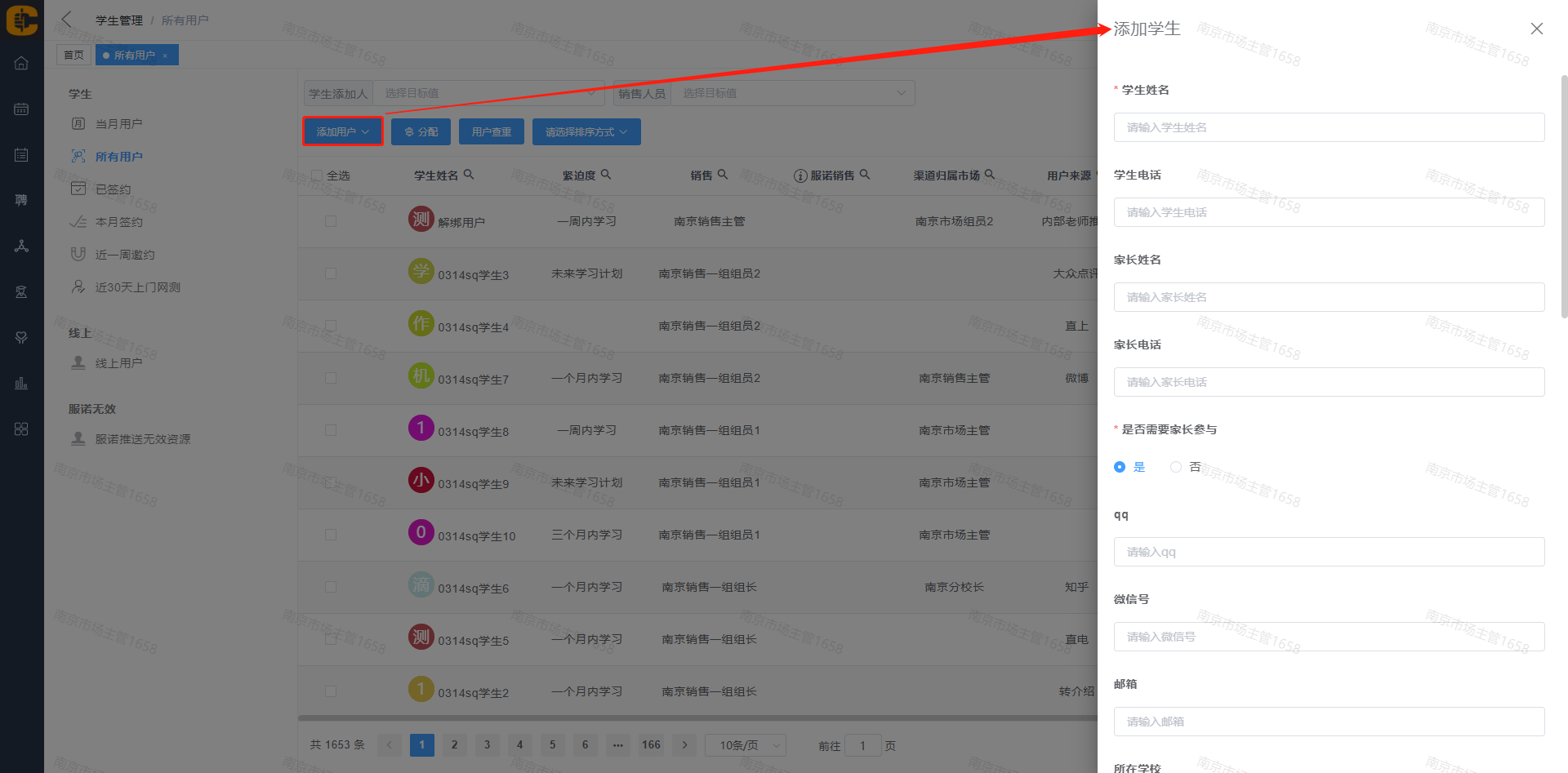Tick the checkbox for row 0314sq学生3
This screenshot has width=1568, height=773.
point(331,273)
